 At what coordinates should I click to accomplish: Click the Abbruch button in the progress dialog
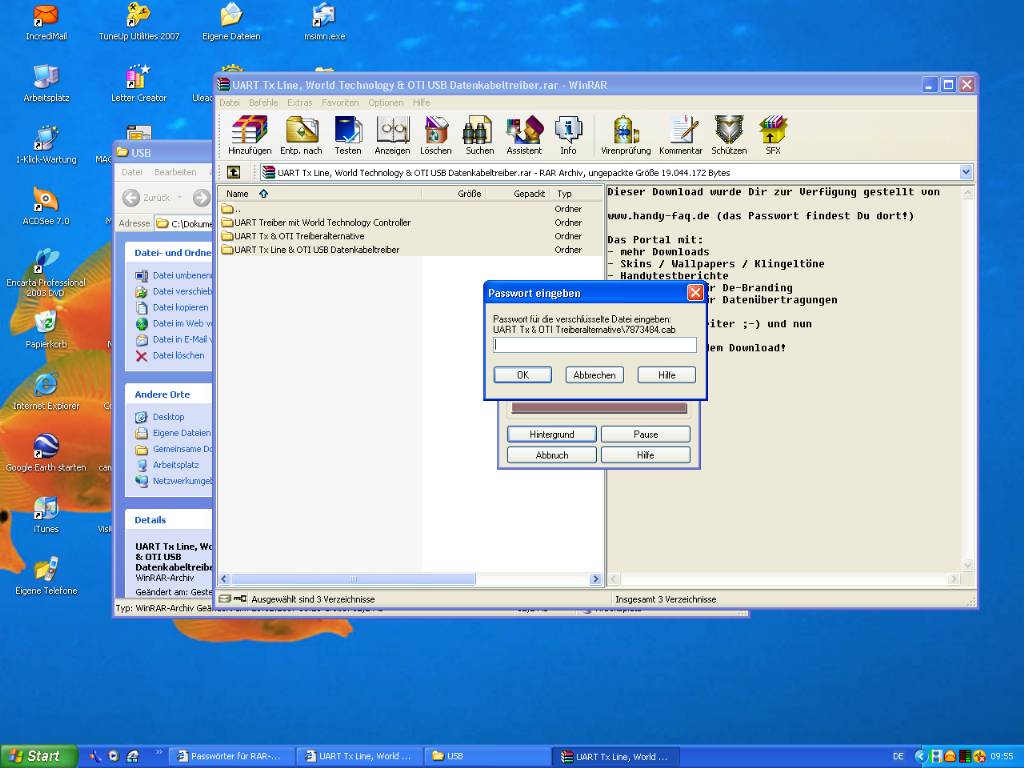[552, 455]
